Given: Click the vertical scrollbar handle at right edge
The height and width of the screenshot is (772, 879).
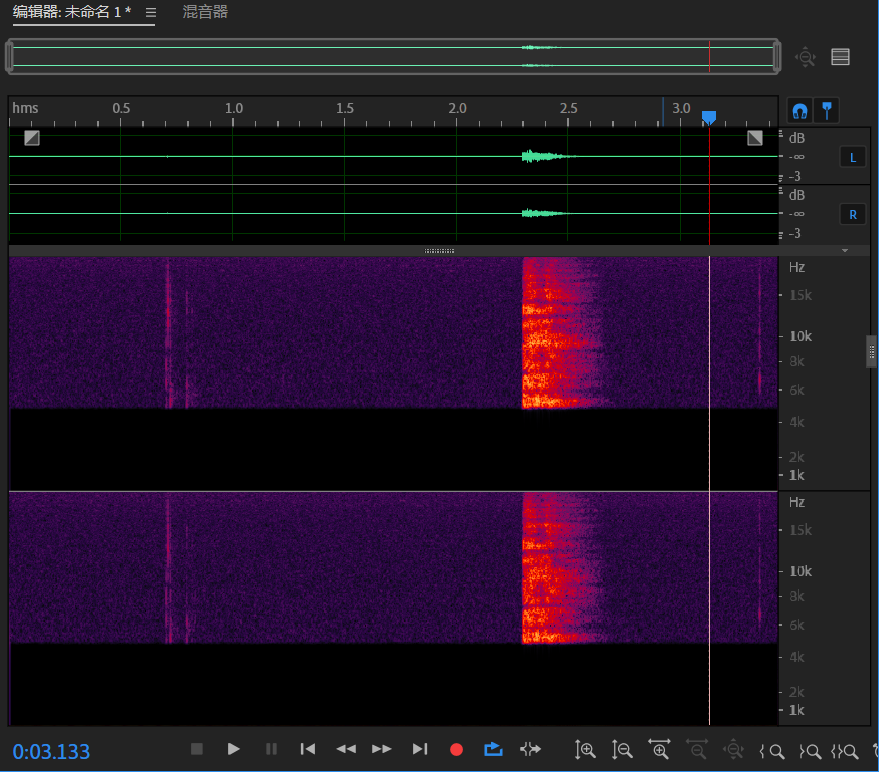Looking at the screenshot, I should coord(872,352).
